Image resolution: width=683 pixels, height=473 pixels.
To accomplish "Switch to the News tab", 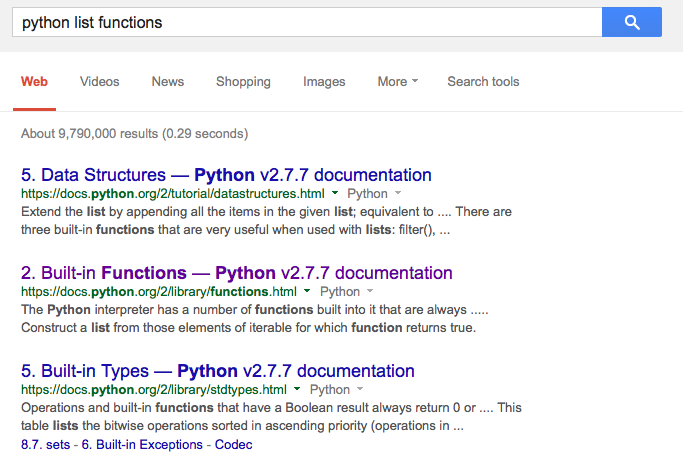I will pos(168,81).
